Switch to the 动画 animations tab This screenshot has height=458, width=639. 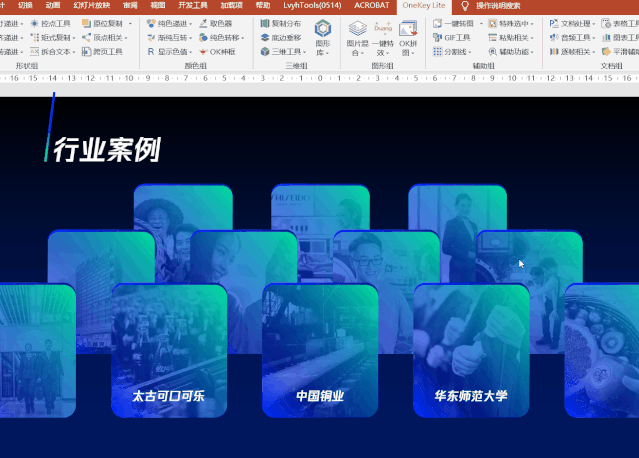[x=53, y=5]
